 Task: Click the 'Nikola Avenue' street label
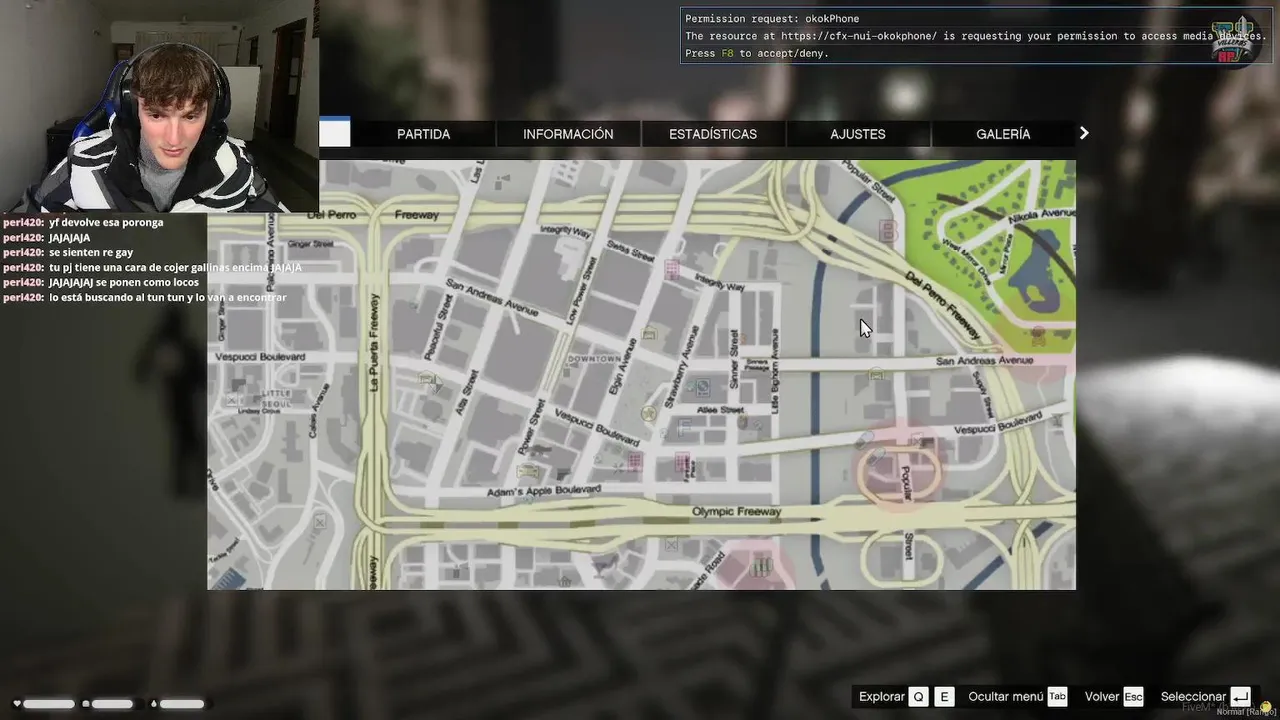pos(1043,215)
